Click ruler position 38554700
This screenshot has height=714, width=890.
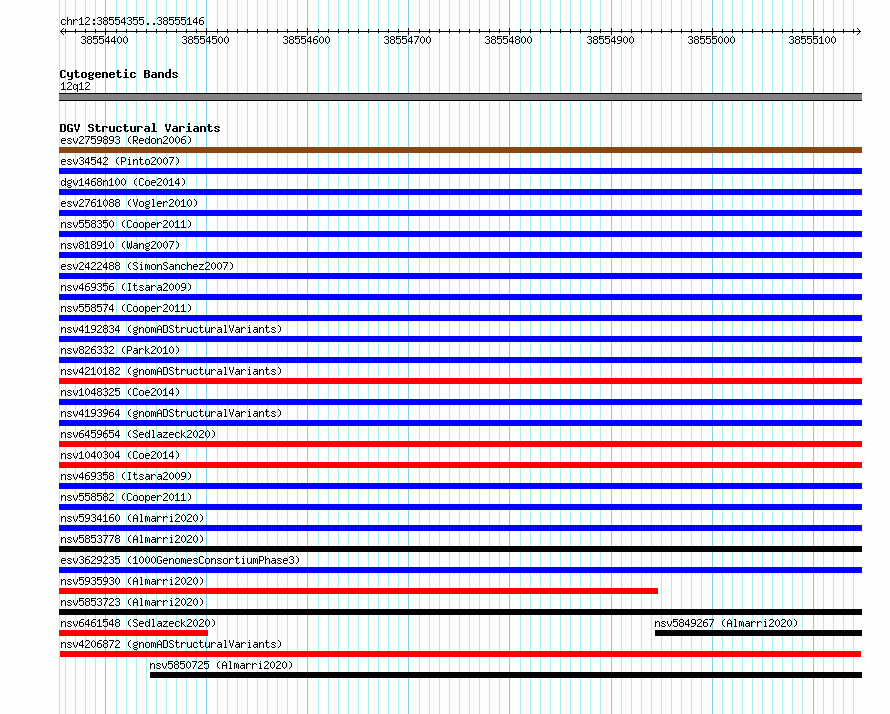(408, 40)
